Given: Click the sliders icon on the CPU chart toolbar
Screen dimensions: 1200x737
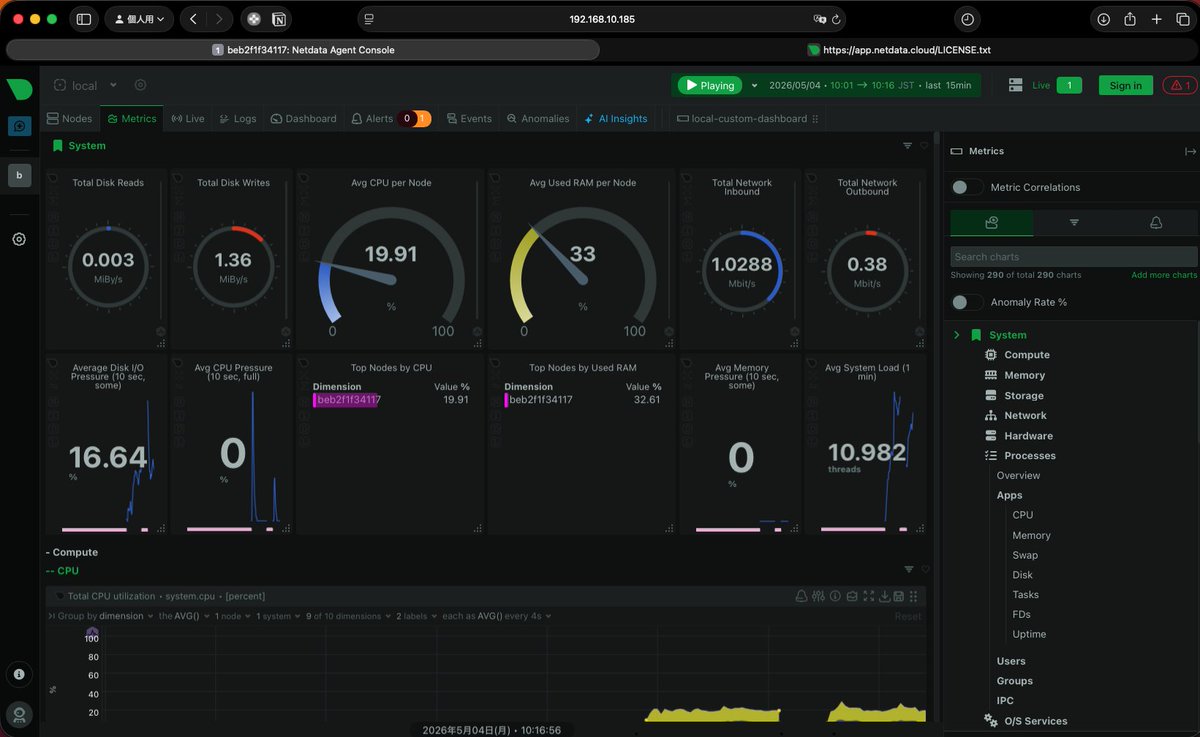Looking at the screenshot, I should (x=818, y=596).
